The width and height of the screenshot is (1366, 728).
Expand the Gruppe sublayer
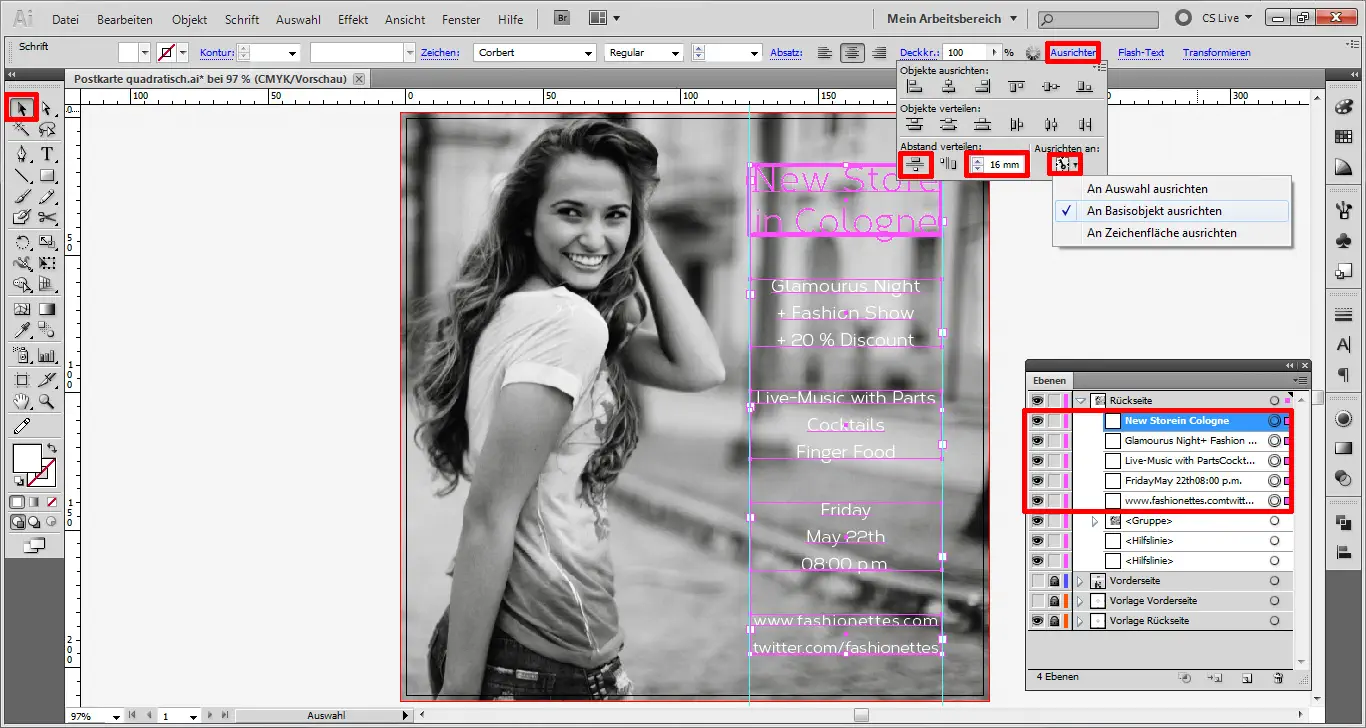click(x=1094, y=521)
